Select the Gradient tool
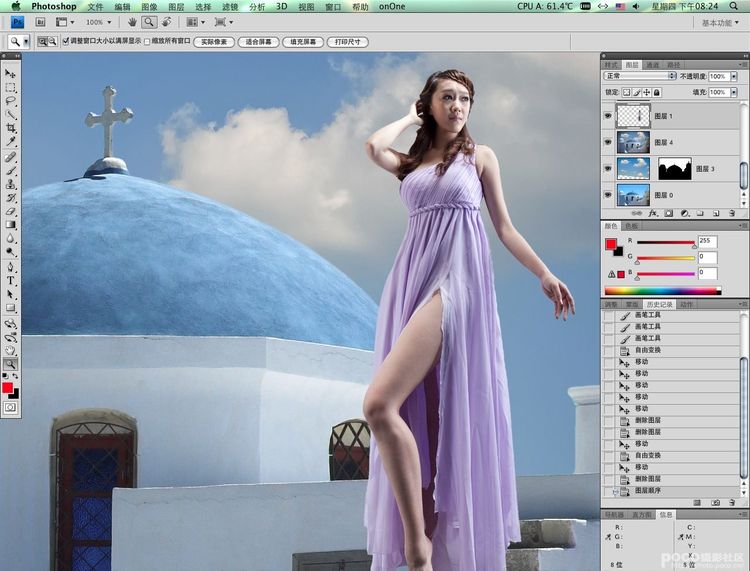 pos(10,225)
